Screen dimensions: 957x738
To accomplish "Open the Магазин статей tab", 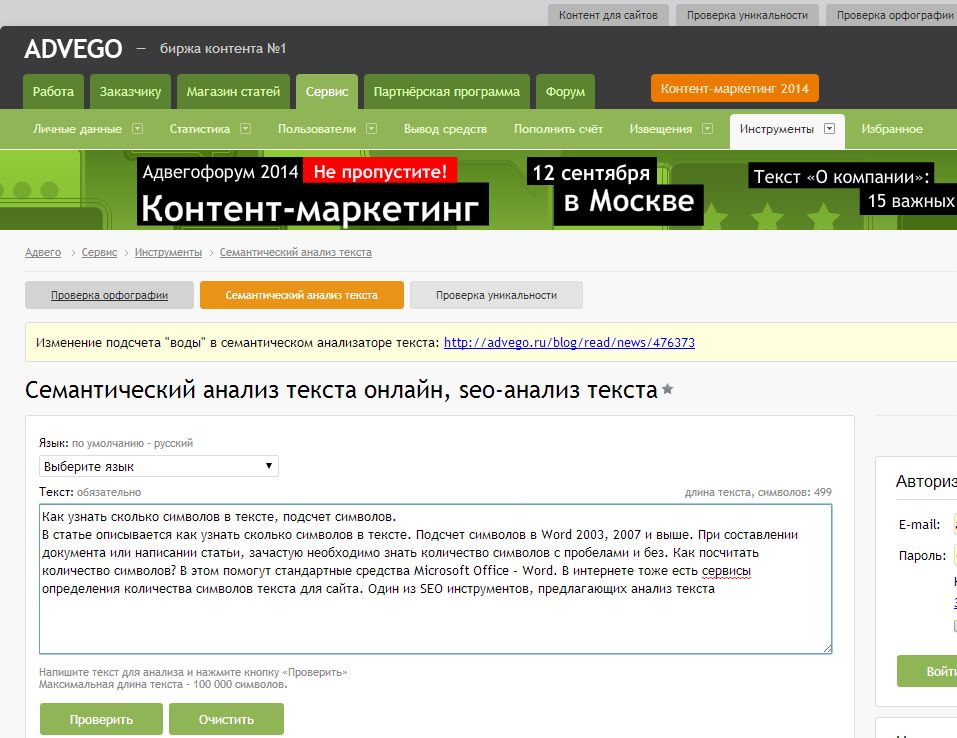I will pyautogui.click(x=233, y=91).
